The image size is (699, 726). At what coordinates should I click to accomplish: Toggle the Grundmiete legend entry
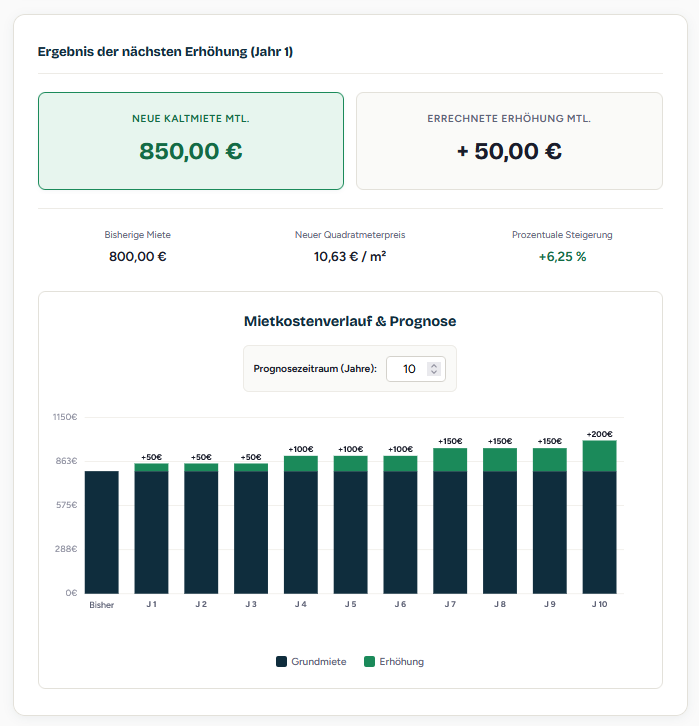tap(311, 662)
